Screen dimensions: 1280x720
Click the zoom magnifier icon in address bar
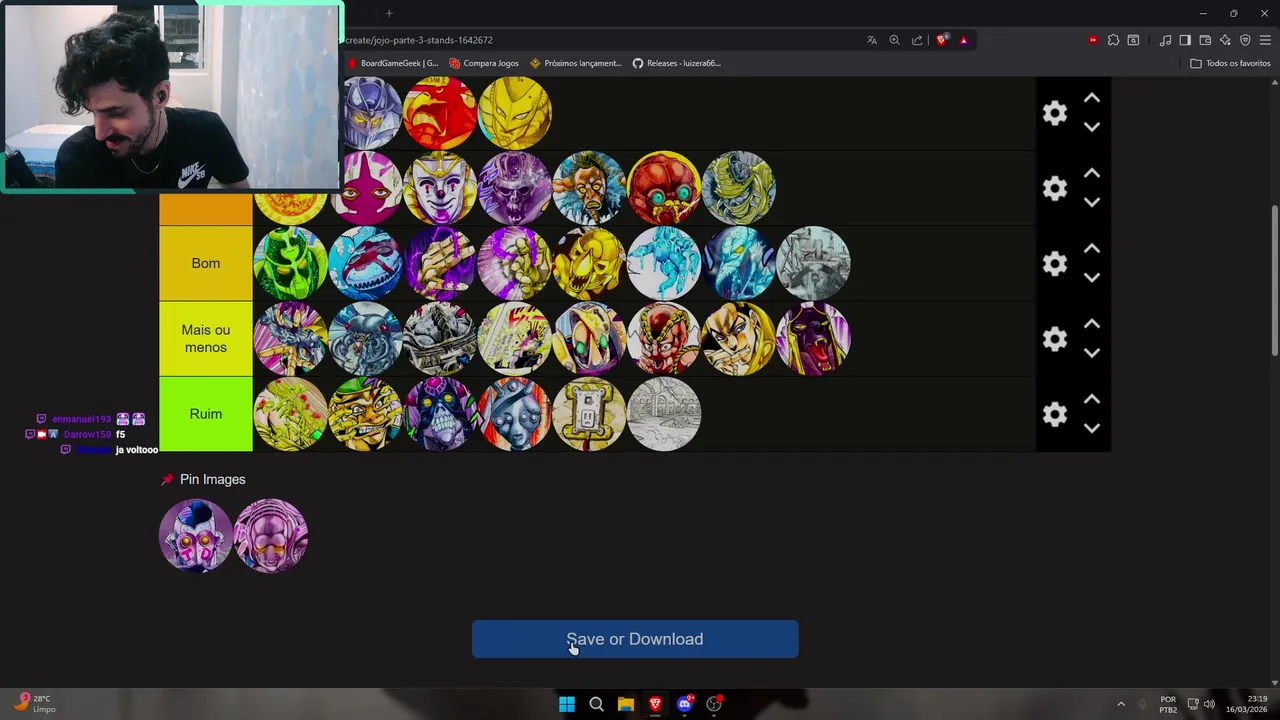tap(894, 40)
